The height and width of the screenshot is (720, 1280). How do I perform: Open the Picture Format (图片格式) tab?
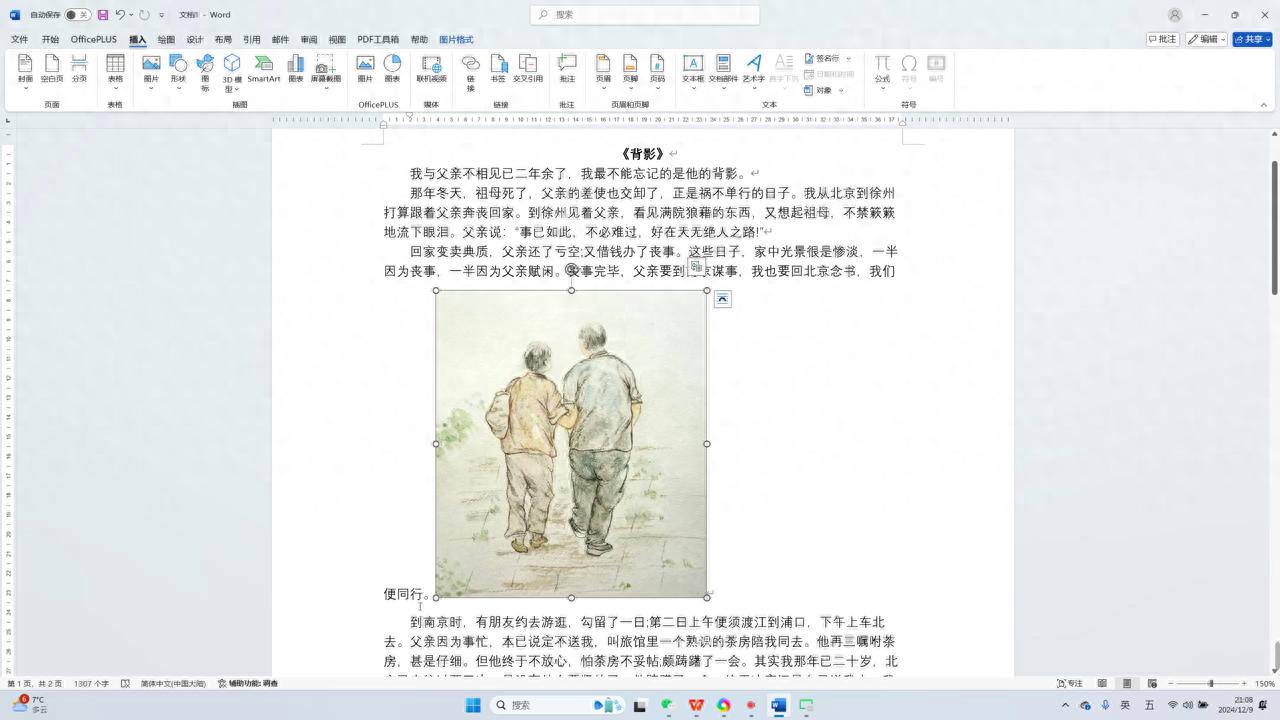pos(456,39)
